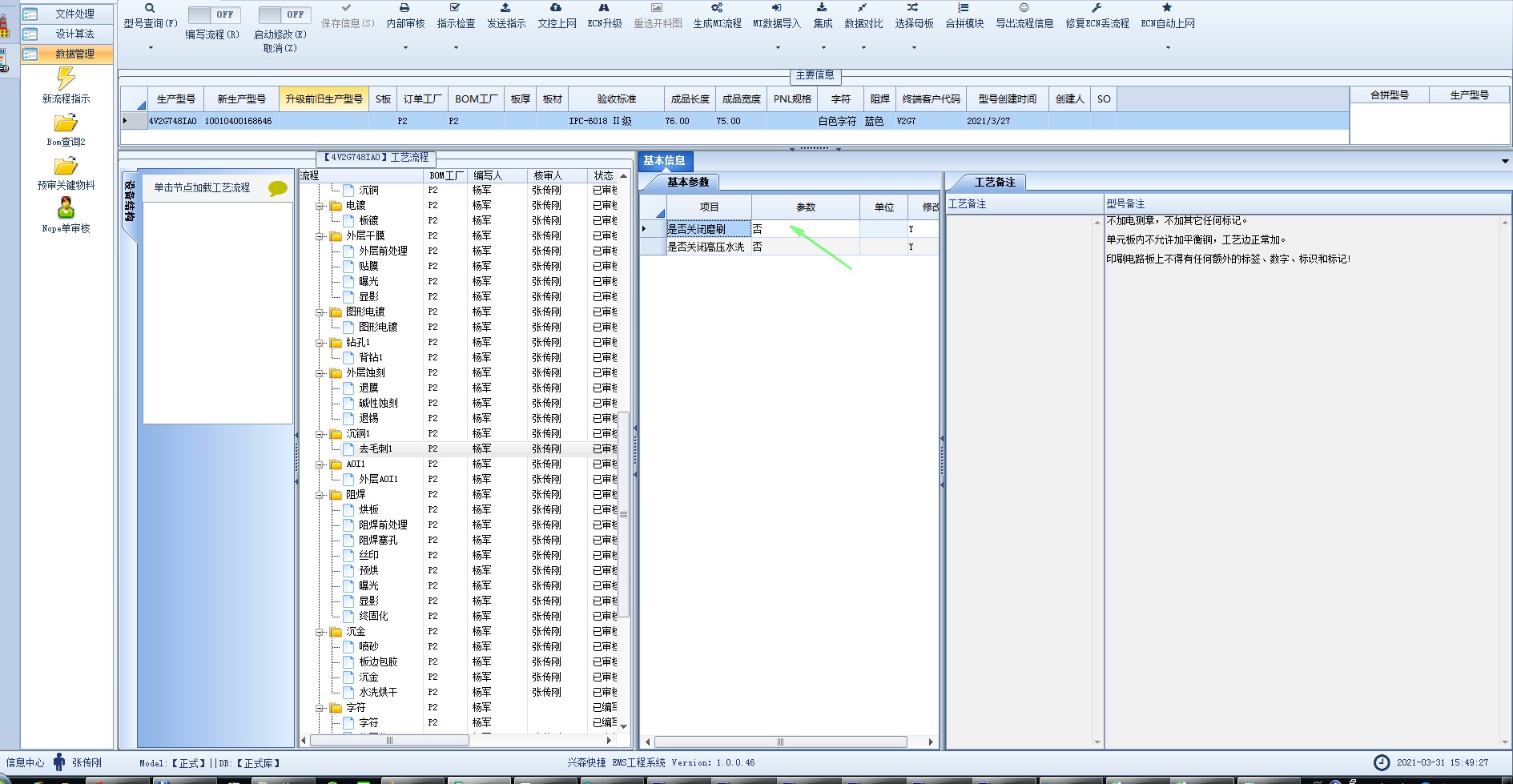This screenshot has height=784, width=1513.
Task: Click the 合拼型号 column header
Action: pyautogui.click(x=1389, y=94)
